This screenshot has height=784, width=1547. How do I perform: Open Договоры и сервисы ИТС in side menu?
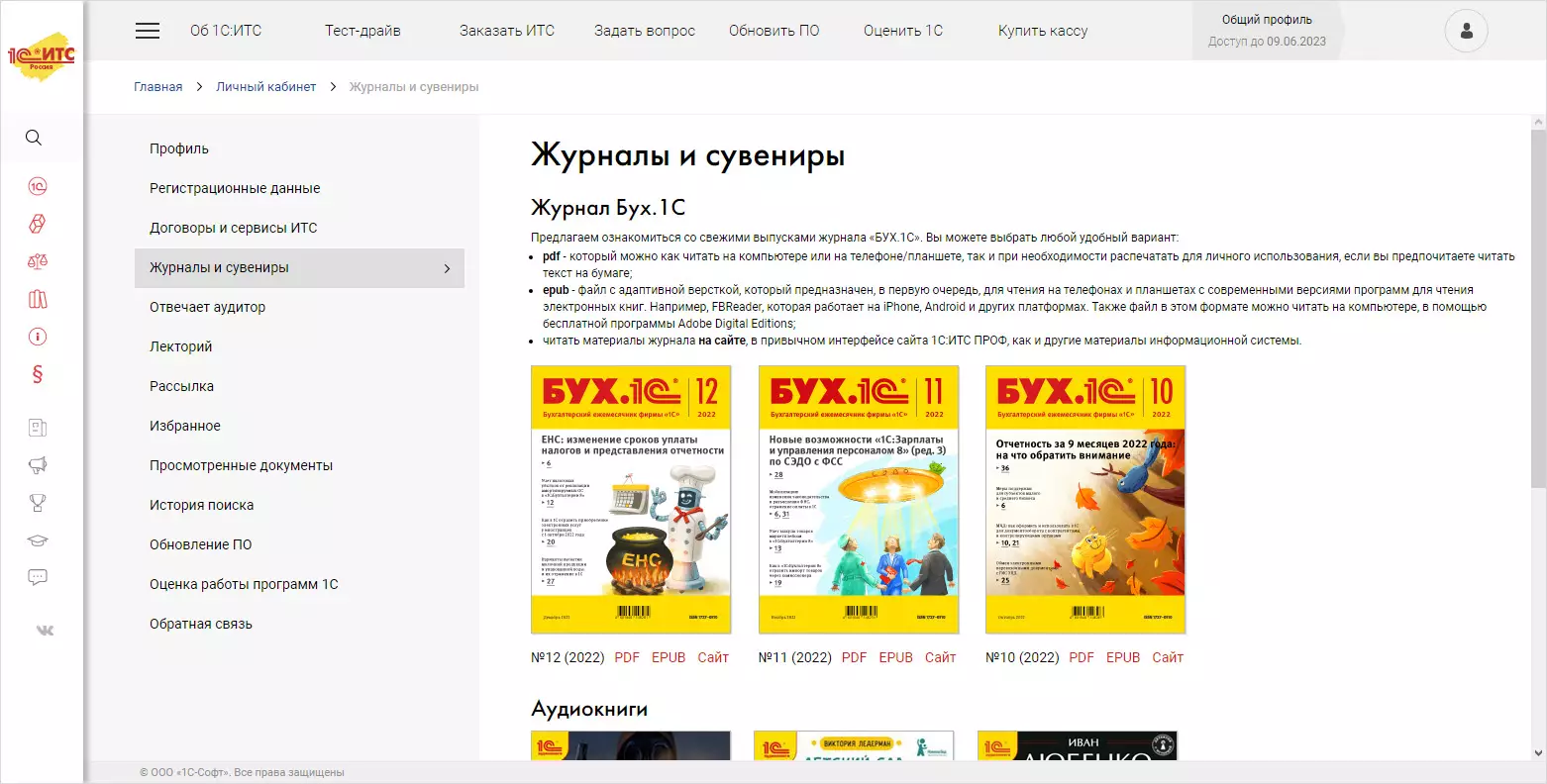(x=234, y=228)
